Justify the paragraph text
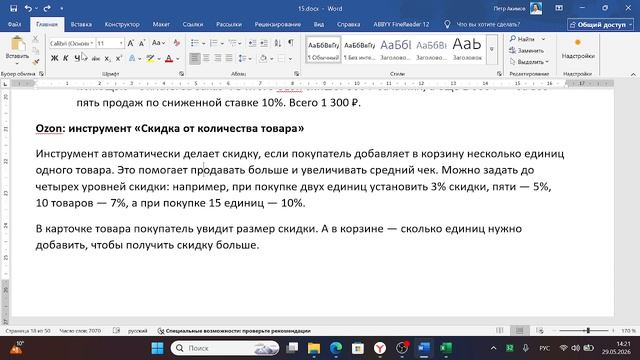 (229, 59)
